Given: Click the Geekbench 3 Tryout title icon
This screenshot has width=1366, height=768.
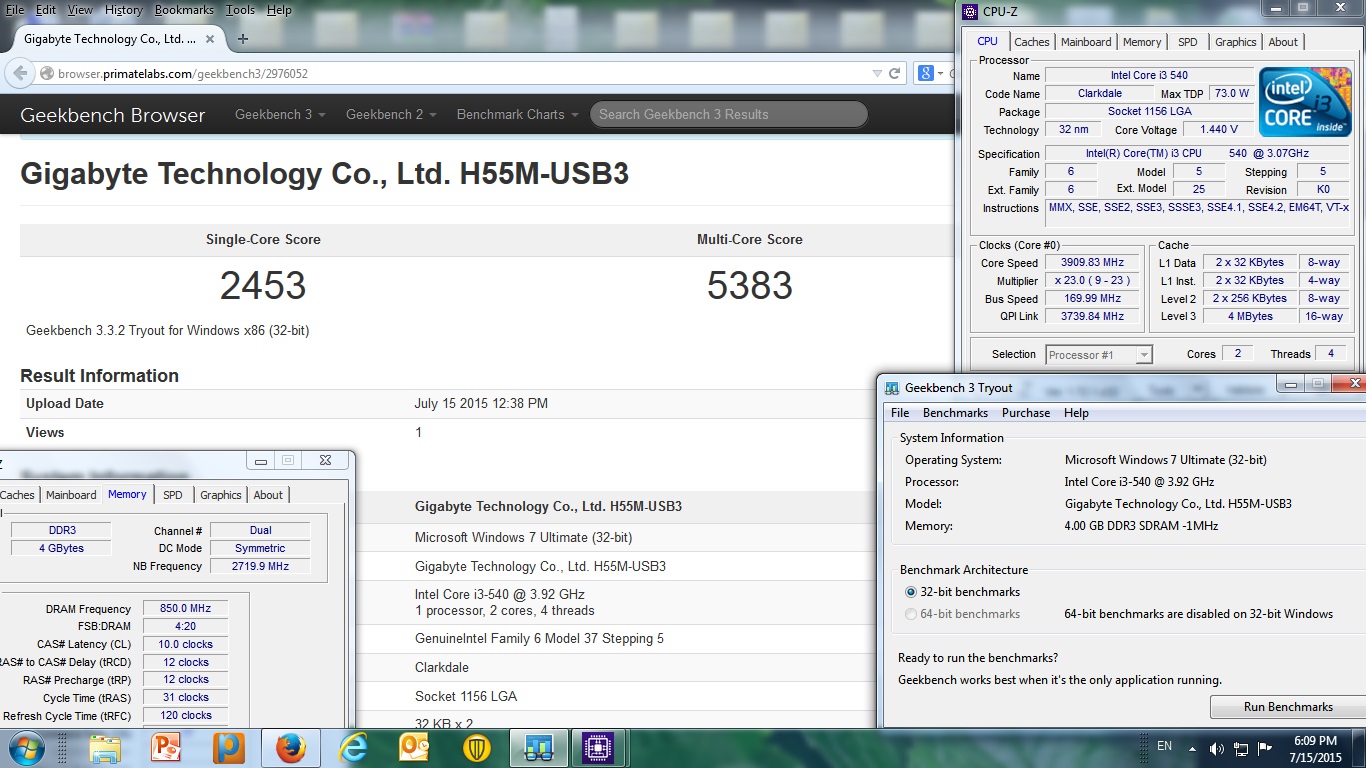Looking at the screenshot, I should pyautogui.click(x=892, y=388).
